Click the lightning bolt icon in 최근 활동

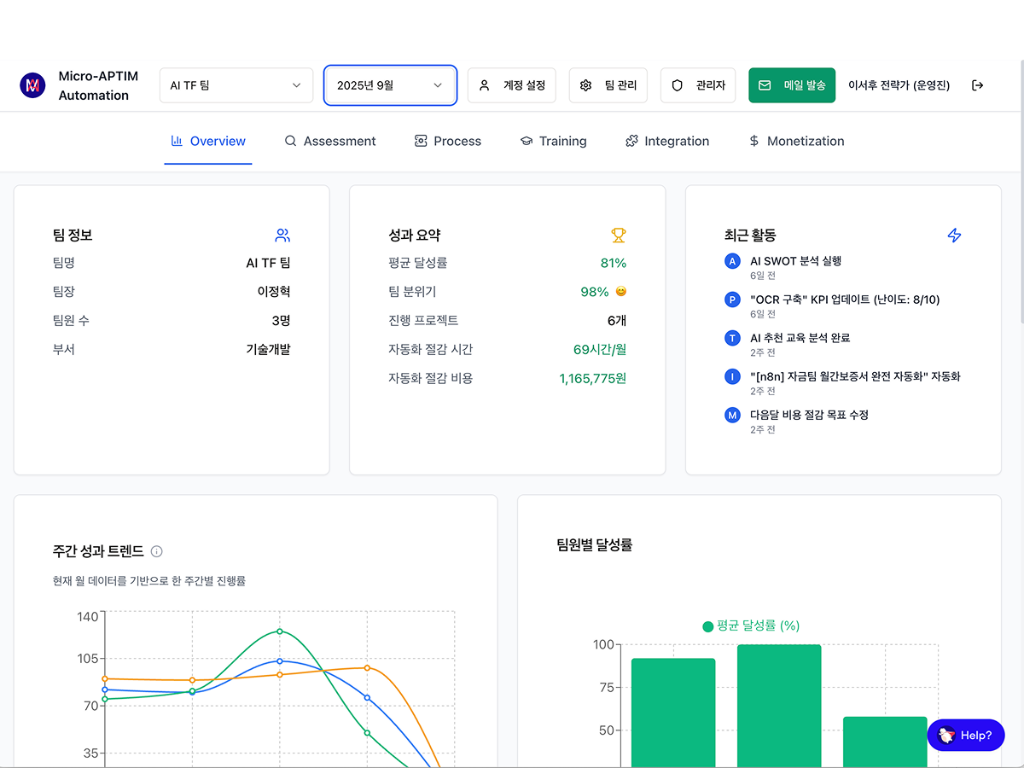pos(954,236)
